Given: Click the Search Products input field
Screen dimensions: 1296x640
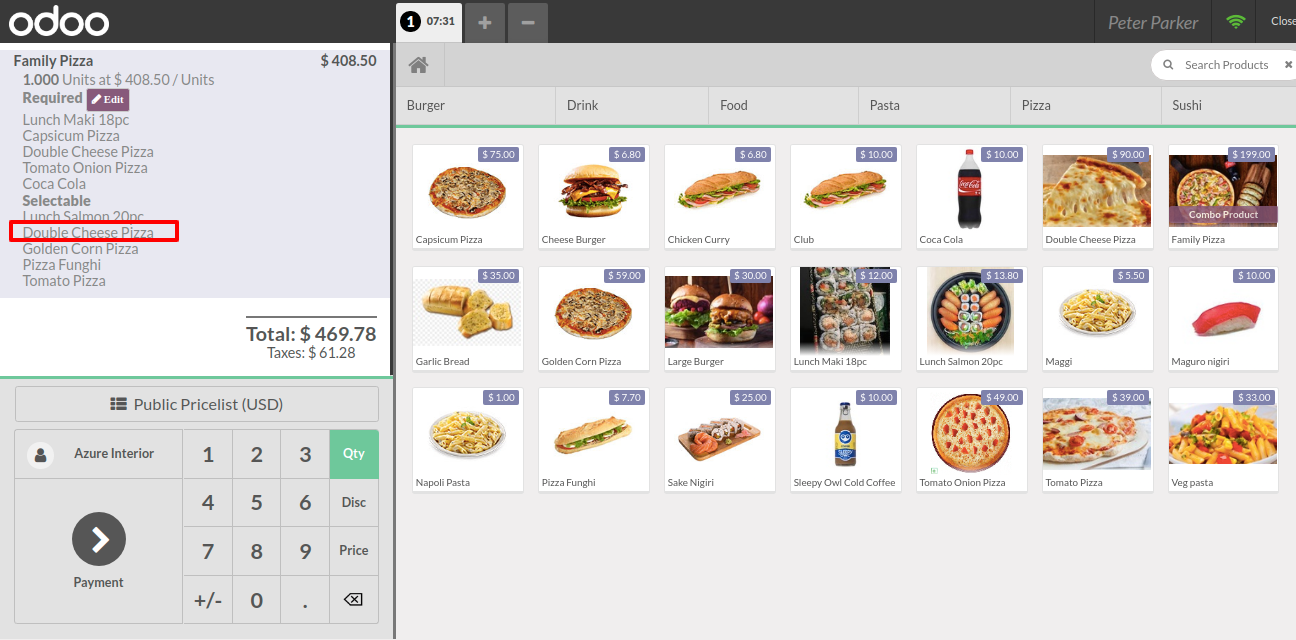Looking at the screenshot, I should click(1226, 65).
